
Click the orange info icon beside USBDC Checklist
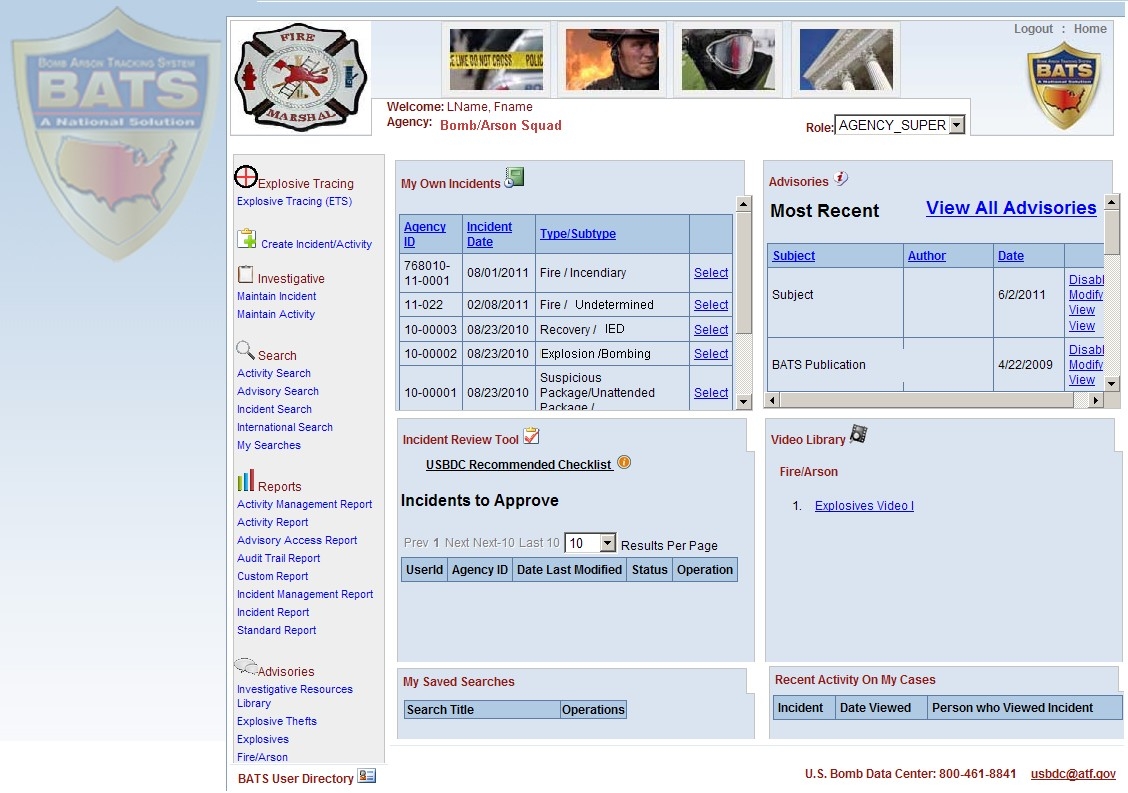pos(624,462)
